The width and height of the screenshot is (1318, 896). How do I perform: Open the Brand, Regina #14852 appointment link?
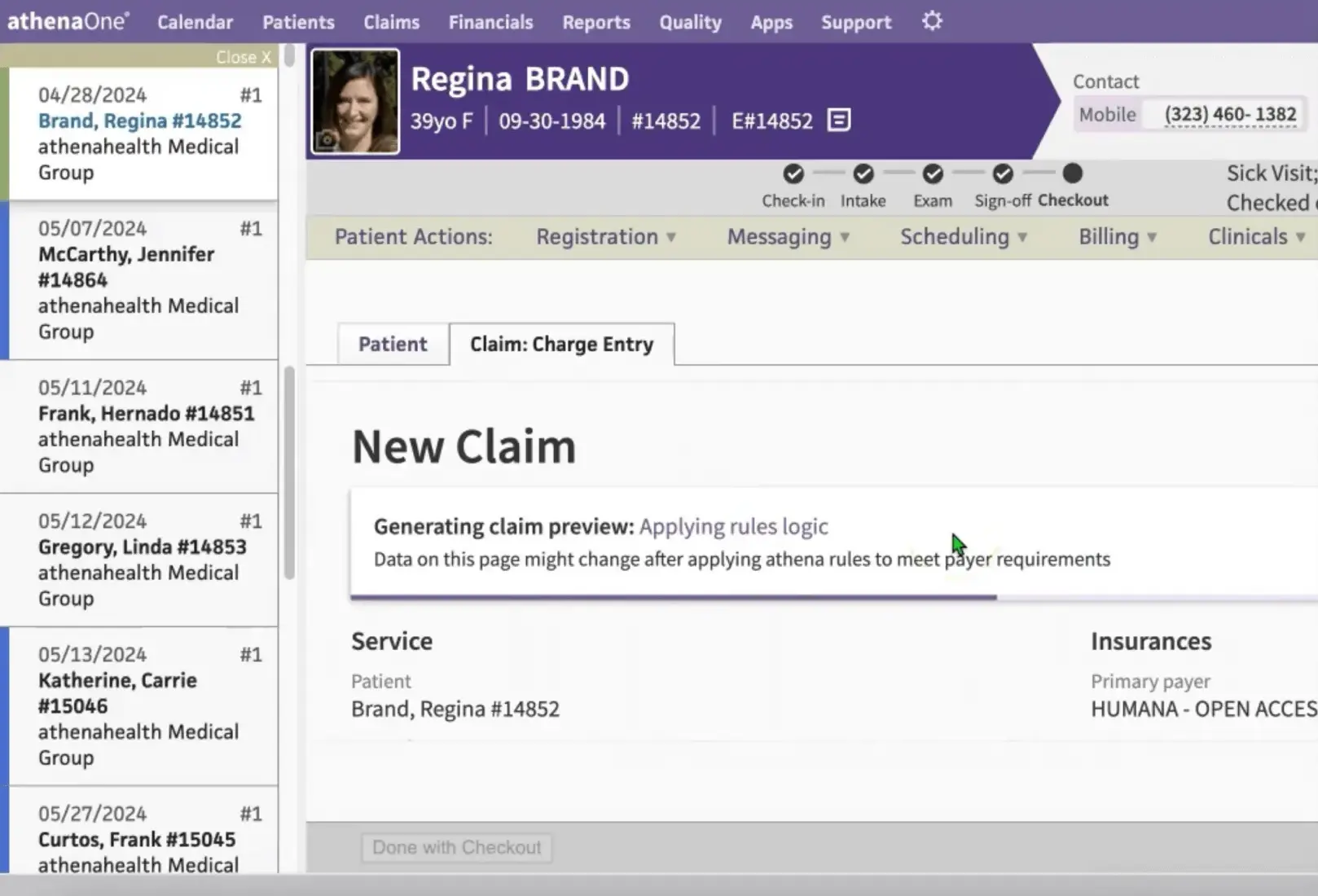139,121
